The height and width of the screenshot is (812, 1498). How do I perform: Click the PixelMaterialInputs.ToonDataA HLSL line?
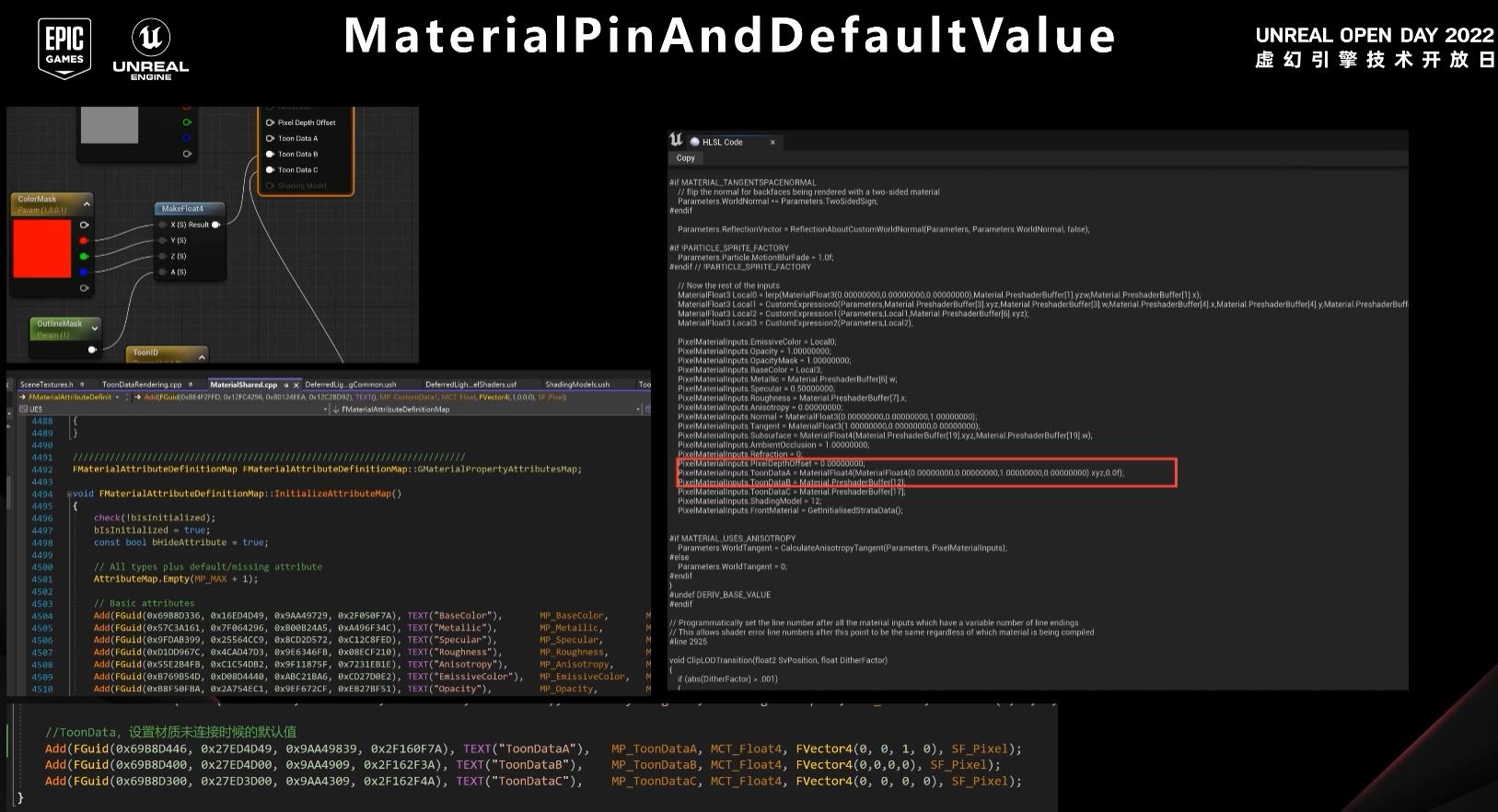pyautogui.click(x=900, y=473)
